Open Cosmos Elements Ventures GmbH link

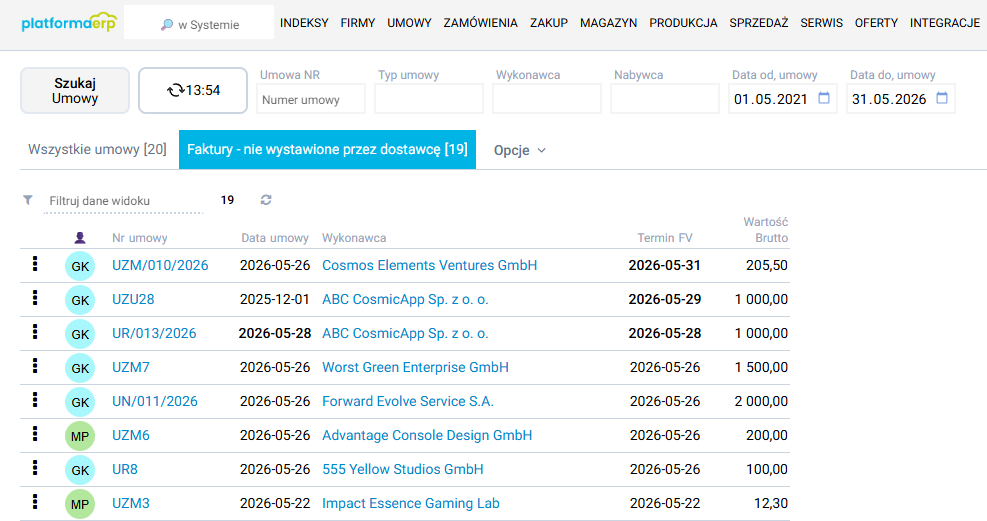(x=430, y=266)
